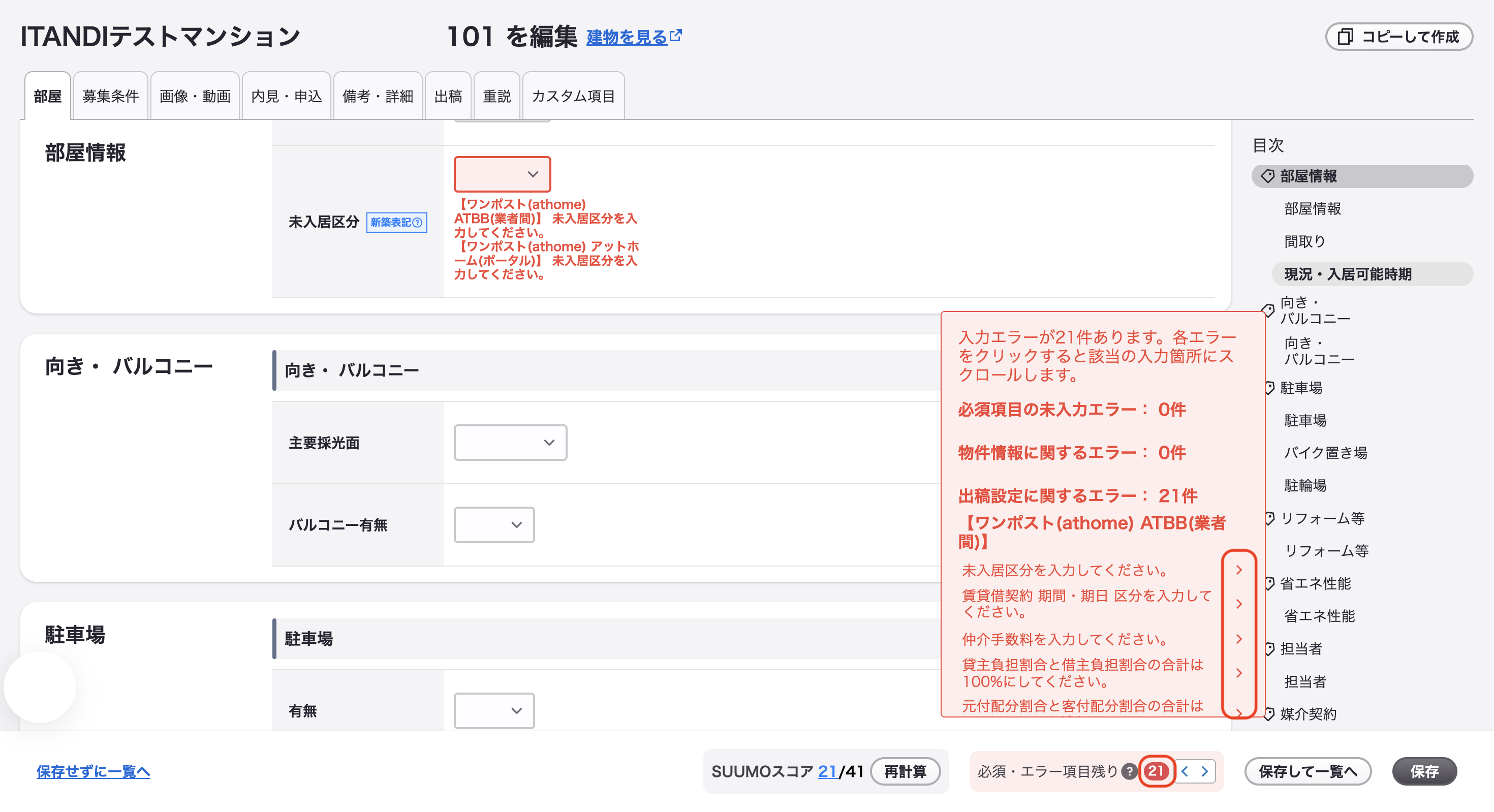Click arrow next to 未入居区分を入力してください error
This screenshot has height=812, width=1494.
point(1239,570)
